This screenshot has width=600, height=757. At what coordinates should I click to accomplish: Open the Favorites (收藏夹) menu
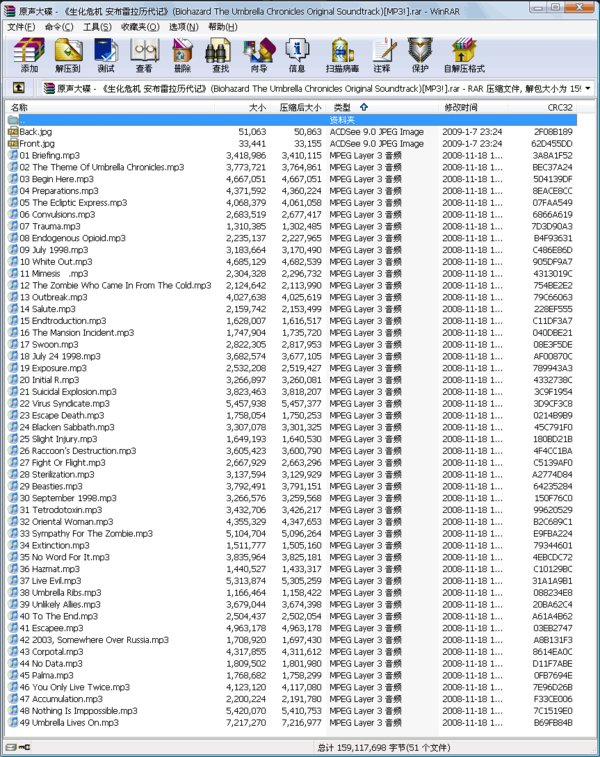140,27
